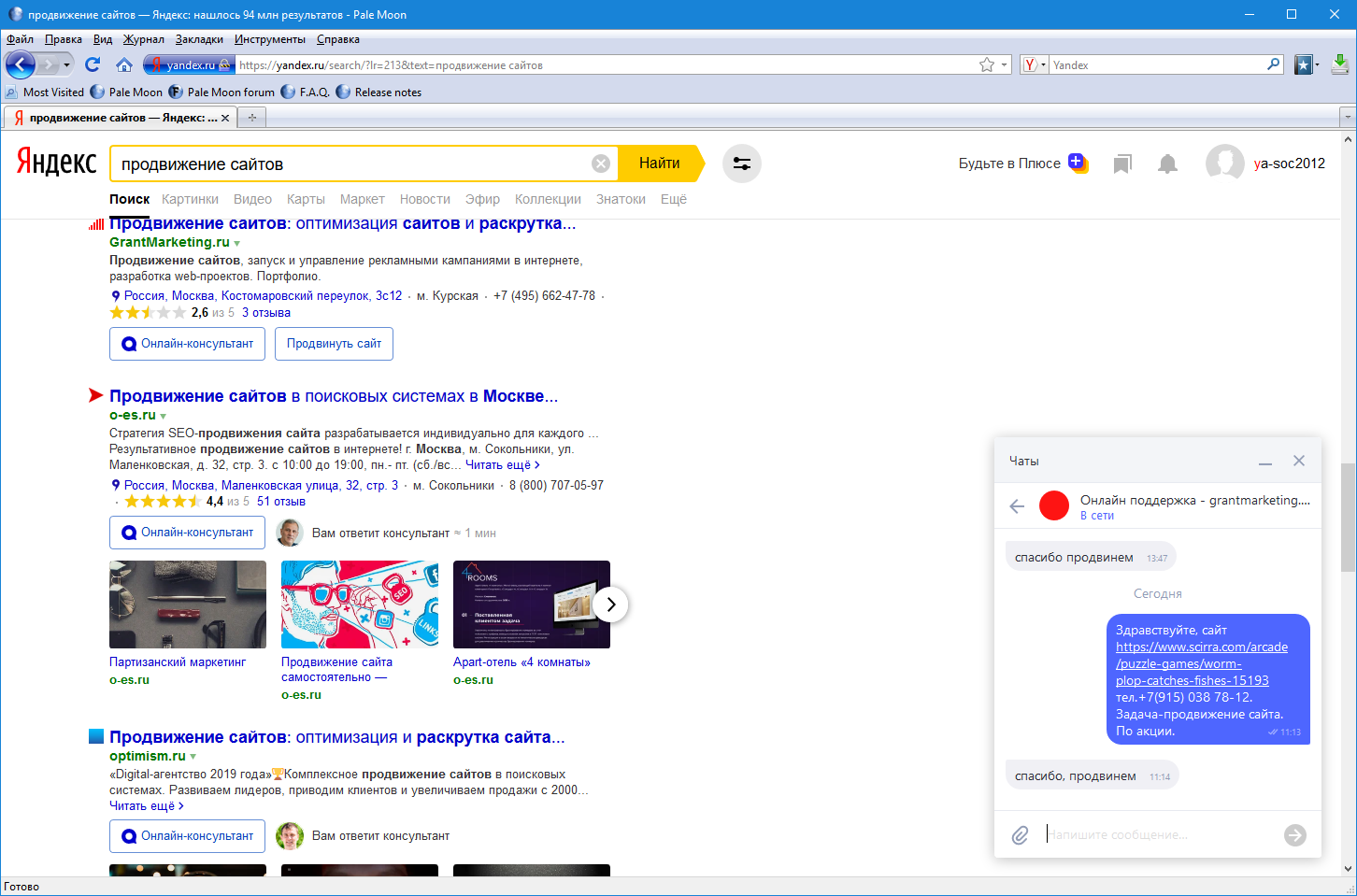Open the 3 отзыва reviews link
This screenshot has width=1357, height=896.
click(x=266, y=313)
